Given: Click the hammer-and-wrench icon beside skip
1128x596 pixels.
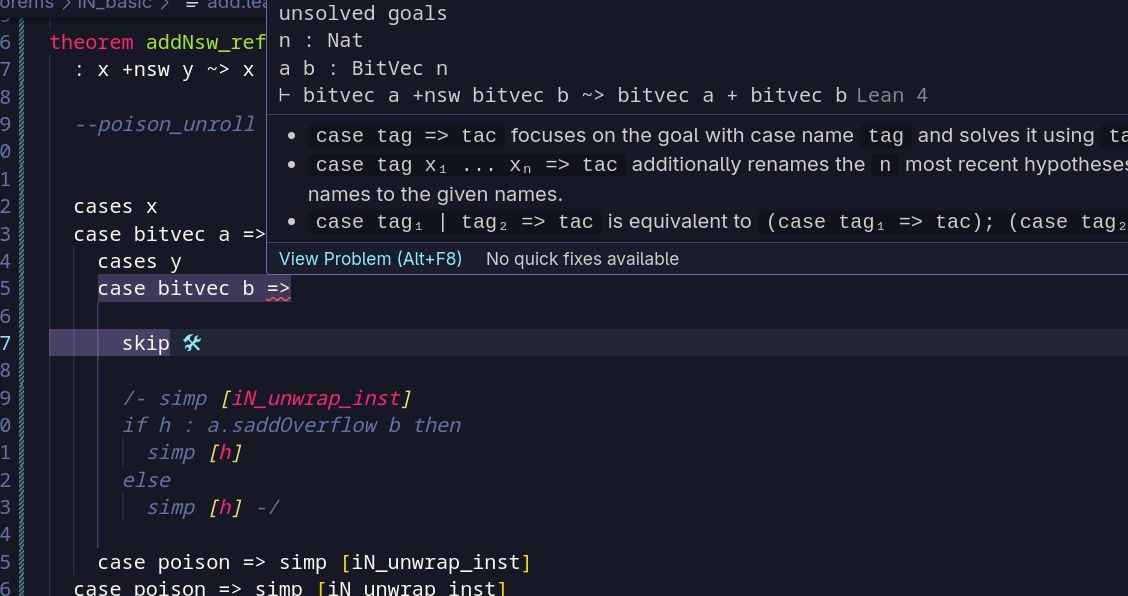Looking at the screenshot, I should coord(192,343).
